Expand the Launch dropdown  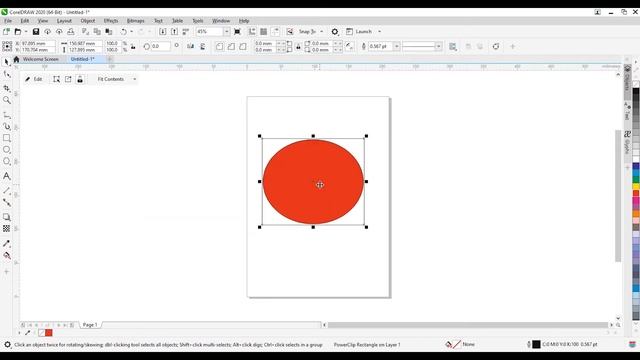[x=379, y=31]
